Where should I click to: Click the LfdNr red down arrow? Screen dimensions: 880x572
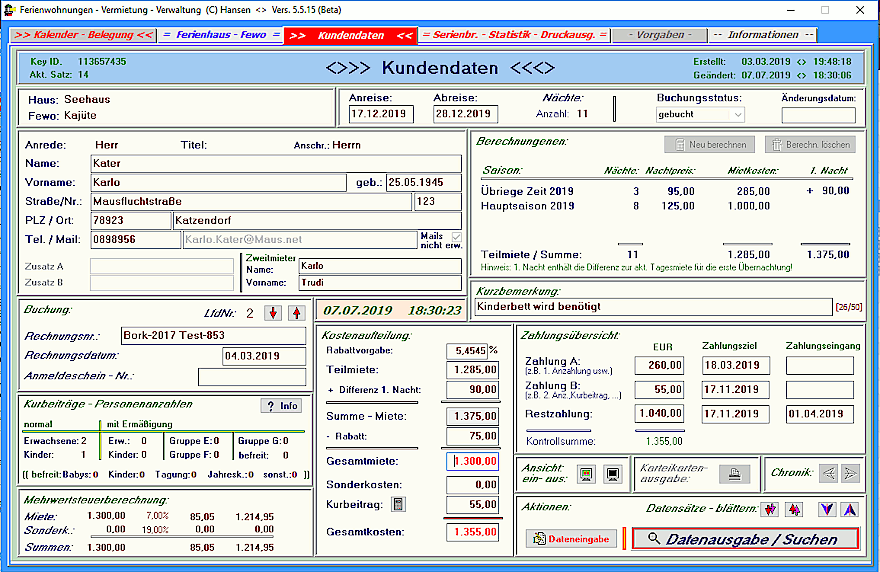[273, 313]
